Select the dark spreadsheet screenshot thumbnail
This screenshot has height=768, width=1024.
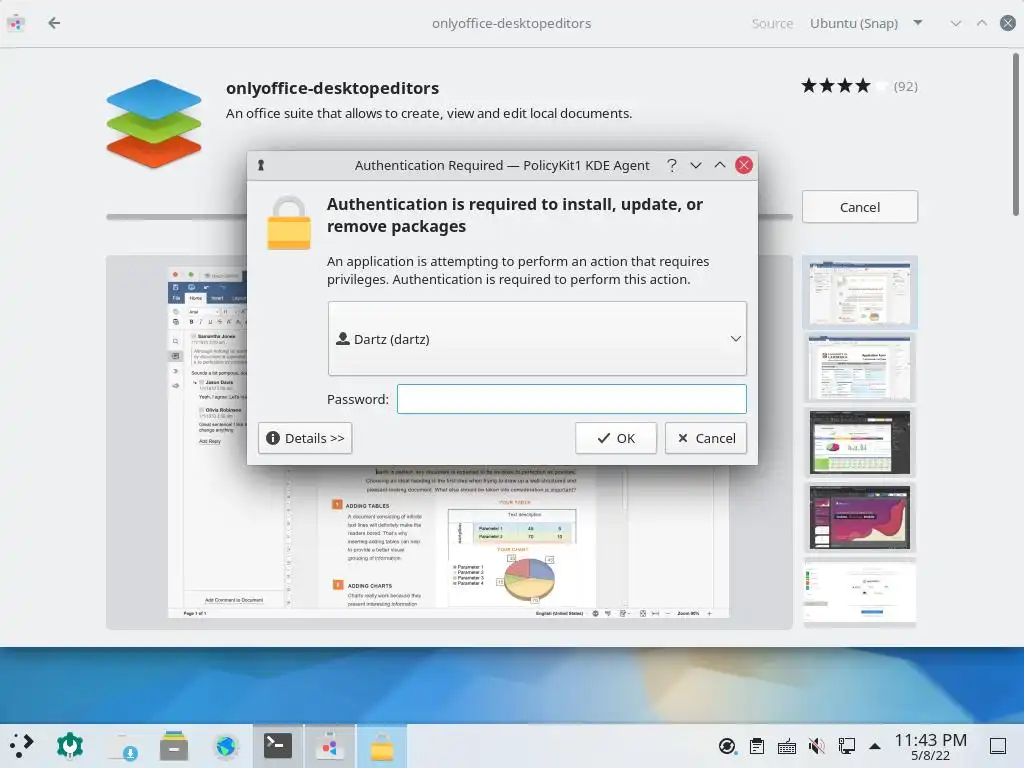(x=859, y=442)
